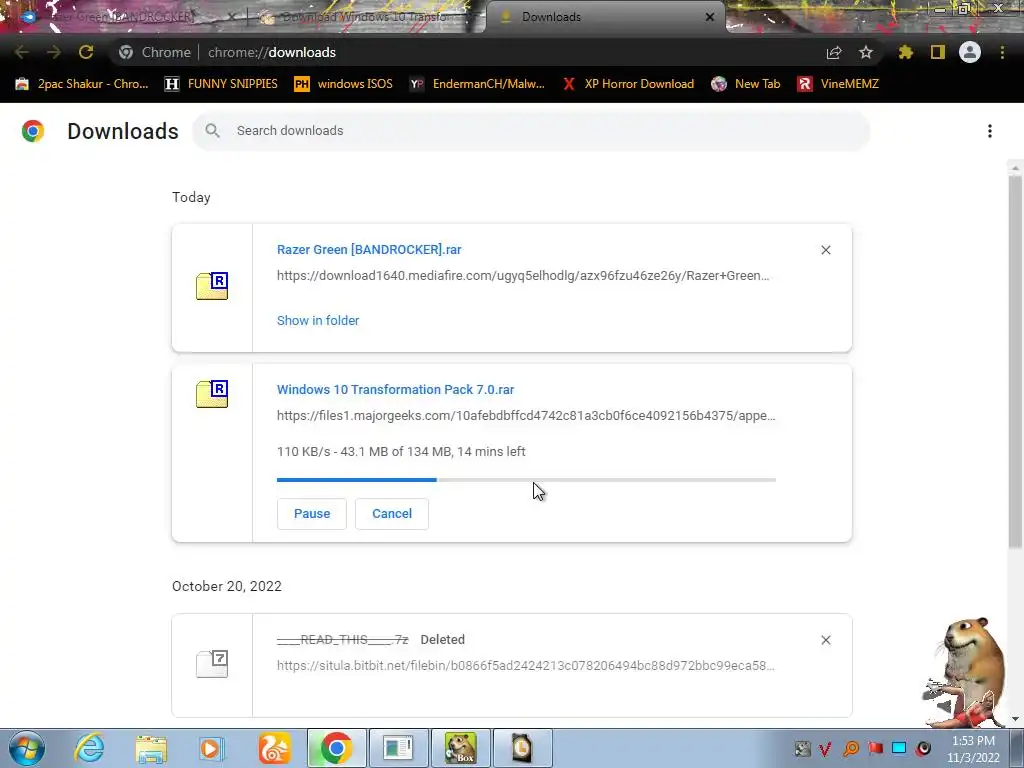This screenshot has height=768, width=1024.
Task: Click the red flag Action Center tray icon
Action: pos(875,748)
